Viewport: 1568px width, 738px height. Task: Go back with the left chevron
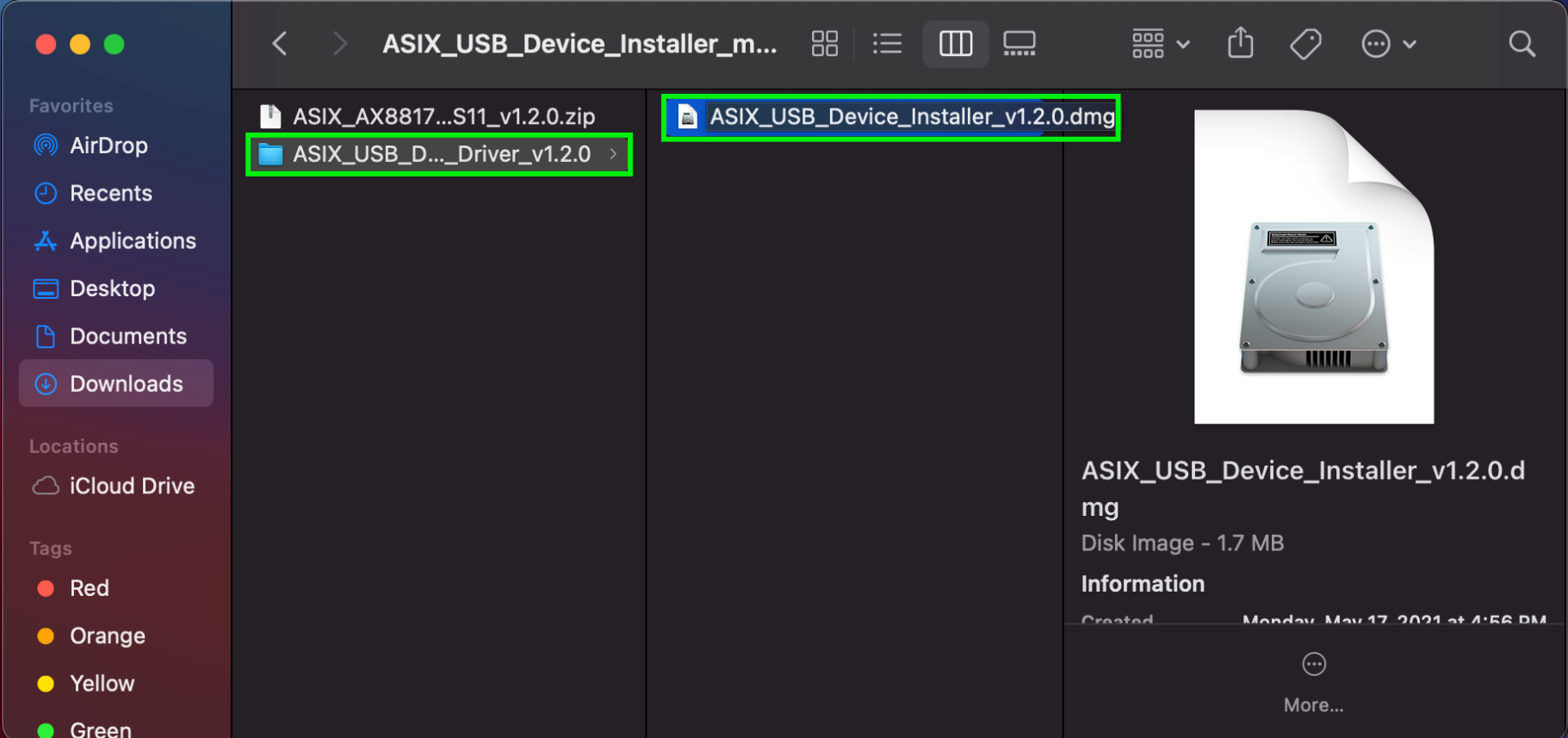click(280, 44)
